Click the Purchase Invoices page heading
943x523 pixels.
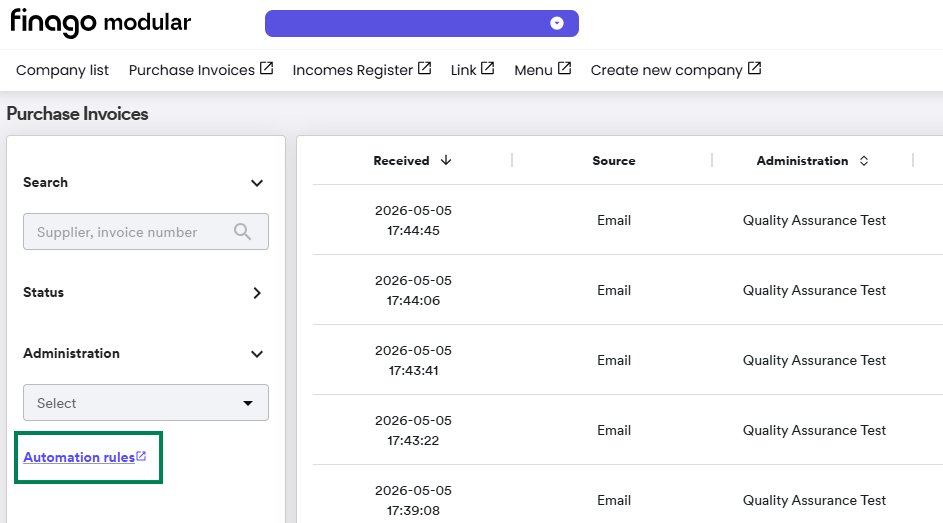coord(78,114)
